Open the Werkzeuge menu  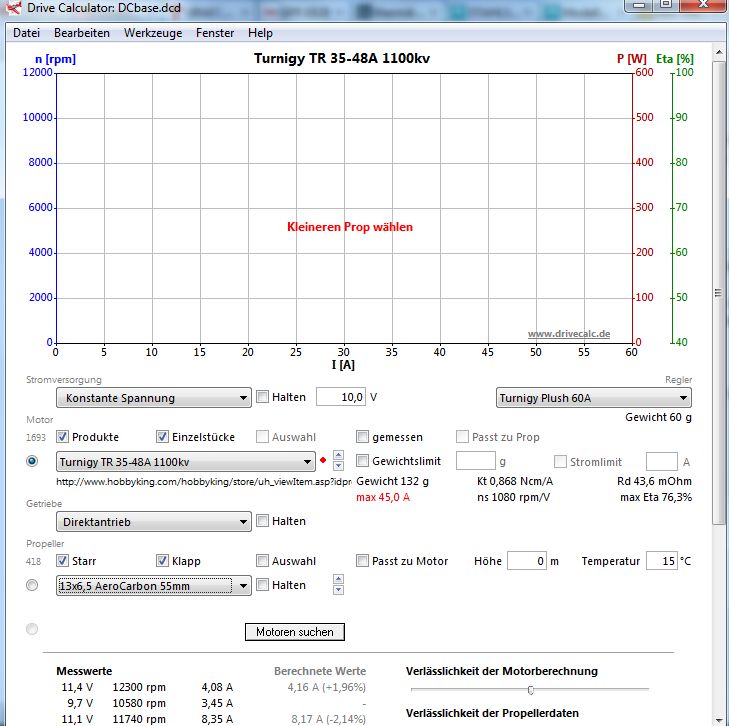pyautogui.click(x=153, y=33)
